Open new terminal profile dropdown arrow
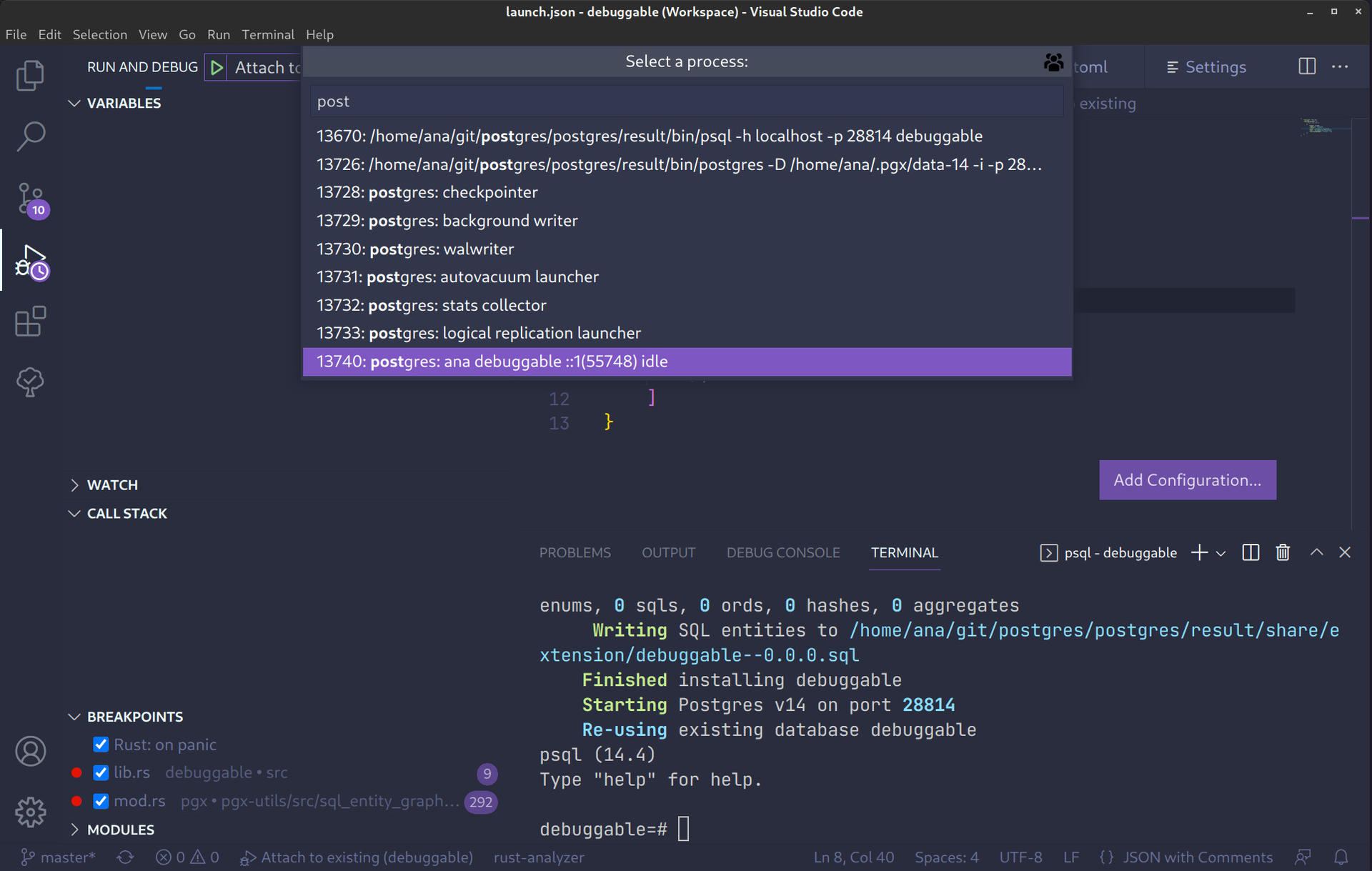1372x871 pixels. click(1221, 553)
